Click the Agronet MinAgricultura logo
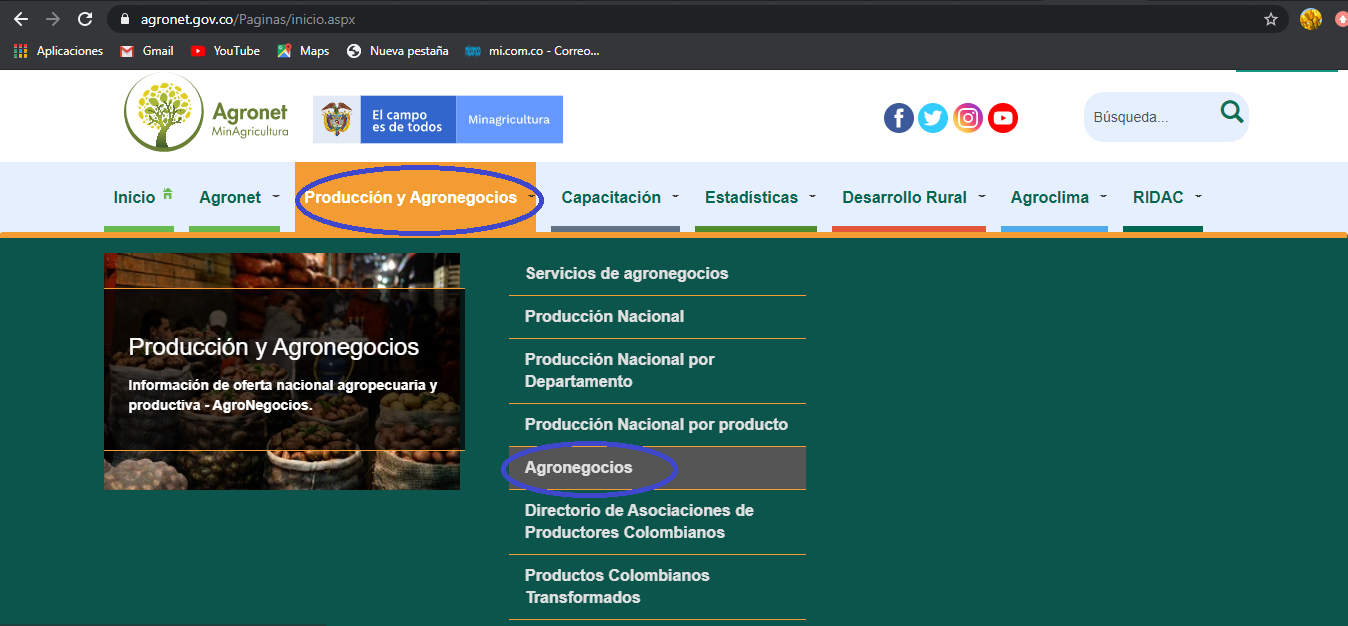Image resolution: width=1348 pixels, height=626 pixels. [205, 112]
